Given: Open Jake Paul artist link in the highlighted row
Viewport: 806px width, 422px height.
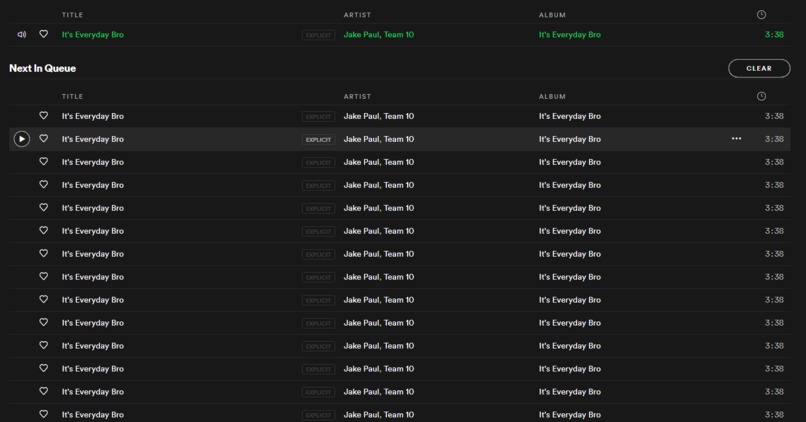Looking at the screenshot, I should pyautogui.click(x=361, y=139).
